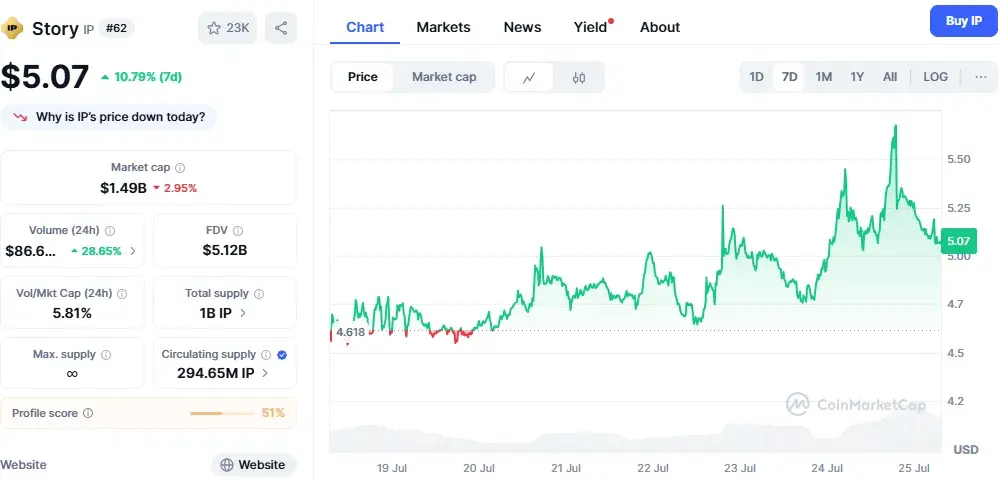This screenshot has width=1001, height=481.
Task: Click the downtrend icon in price question
Action: tap(20, 118)
